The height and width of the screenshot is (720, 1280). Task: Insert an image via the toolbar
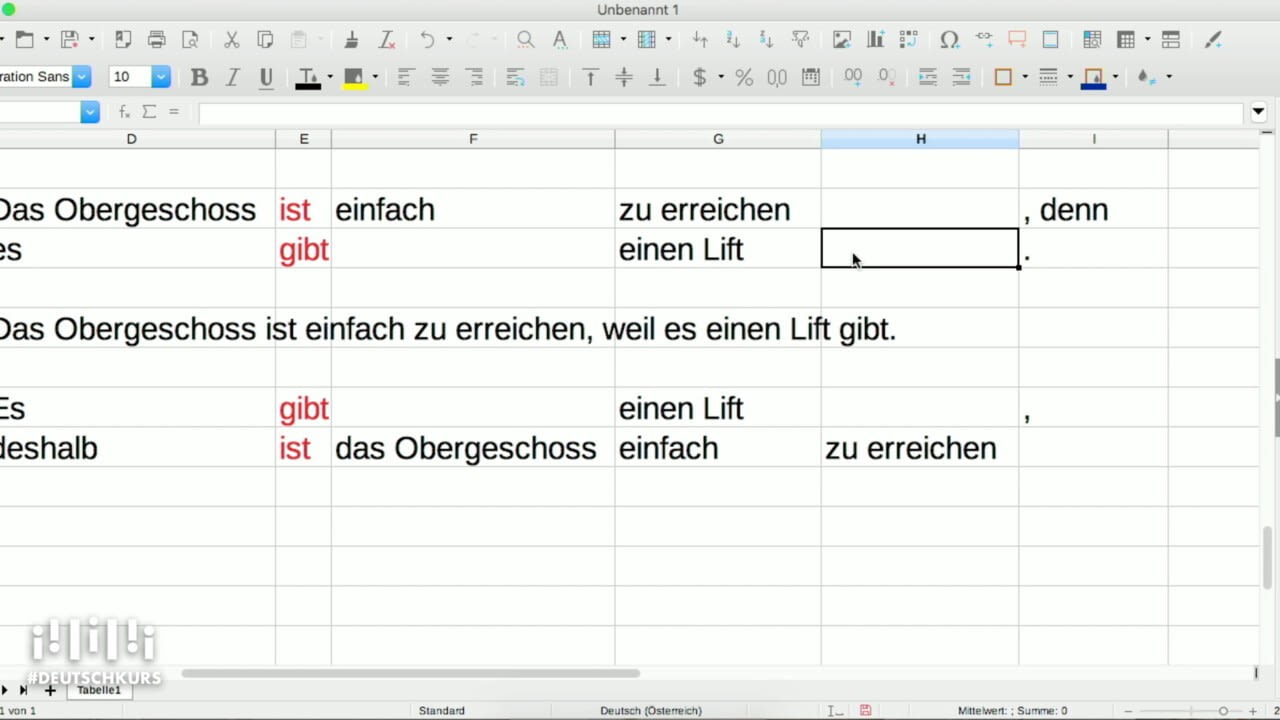(x=842, y=40)
